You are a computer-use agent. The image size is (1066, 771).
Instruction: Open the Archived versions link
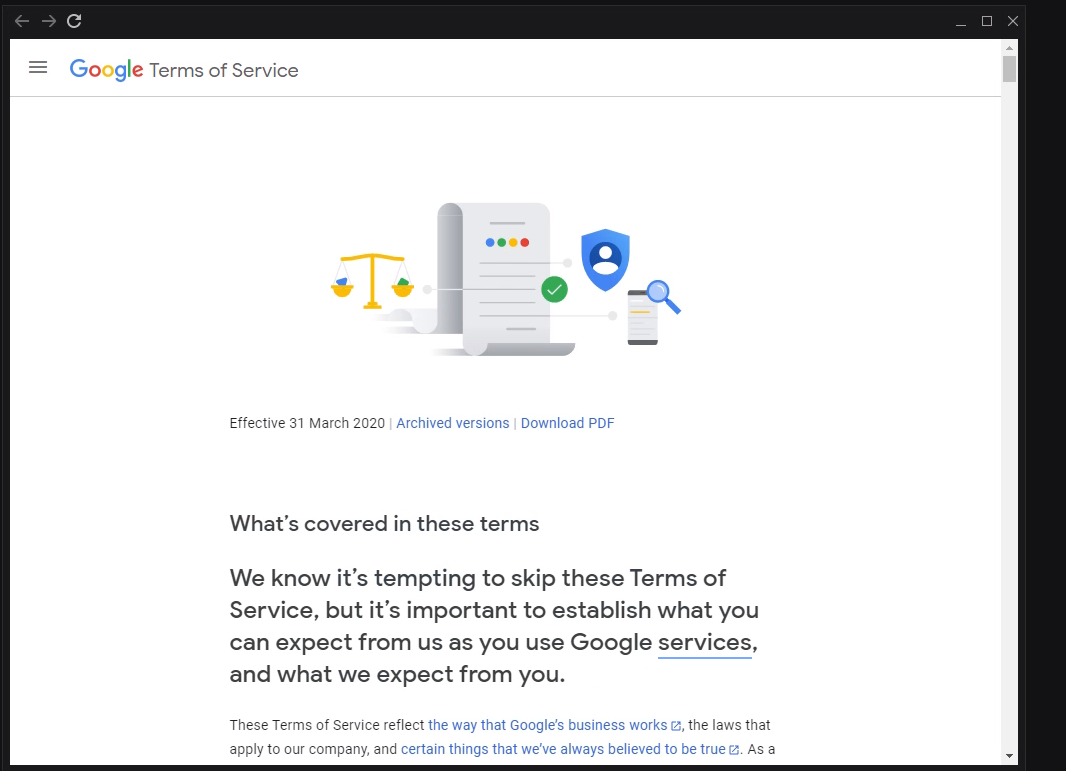pyautogui.click(x=452, y=423)
